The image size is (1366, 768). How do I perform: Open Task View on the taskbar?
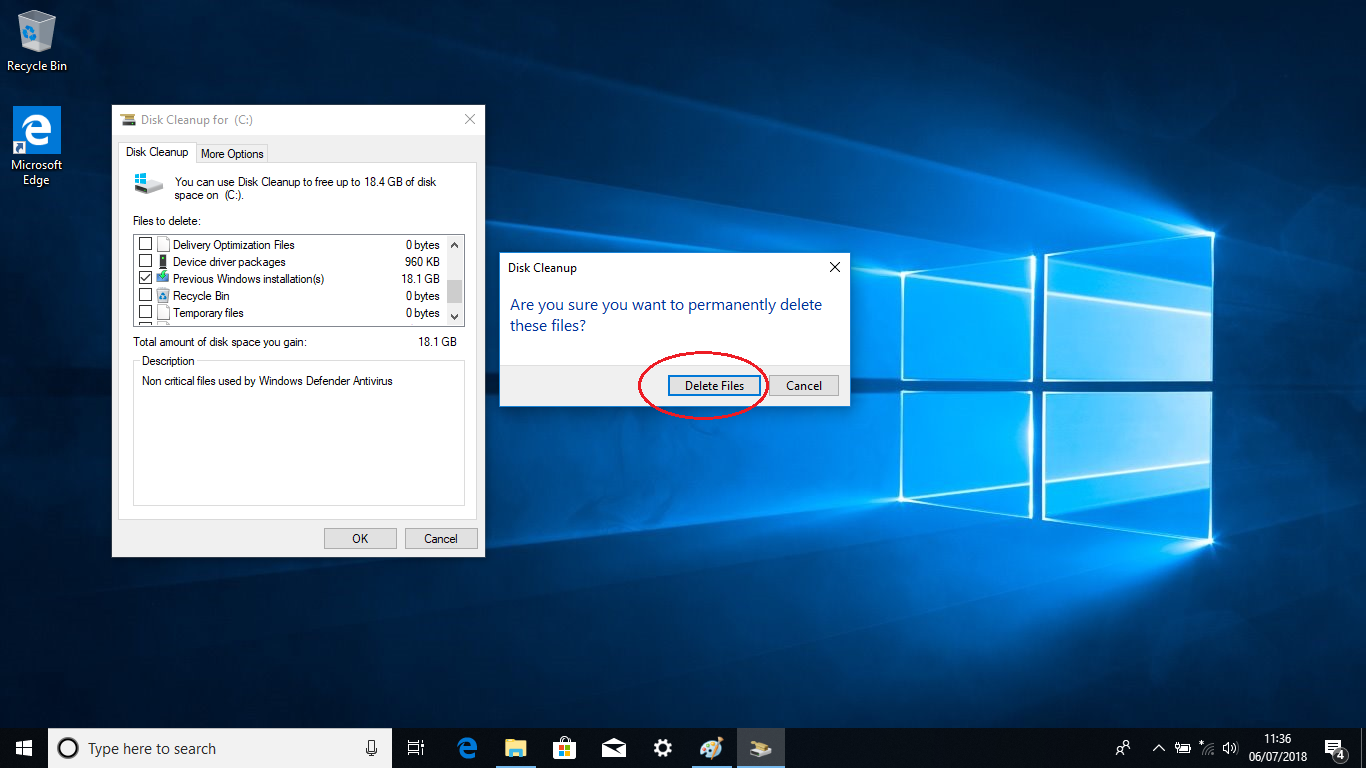416,748
